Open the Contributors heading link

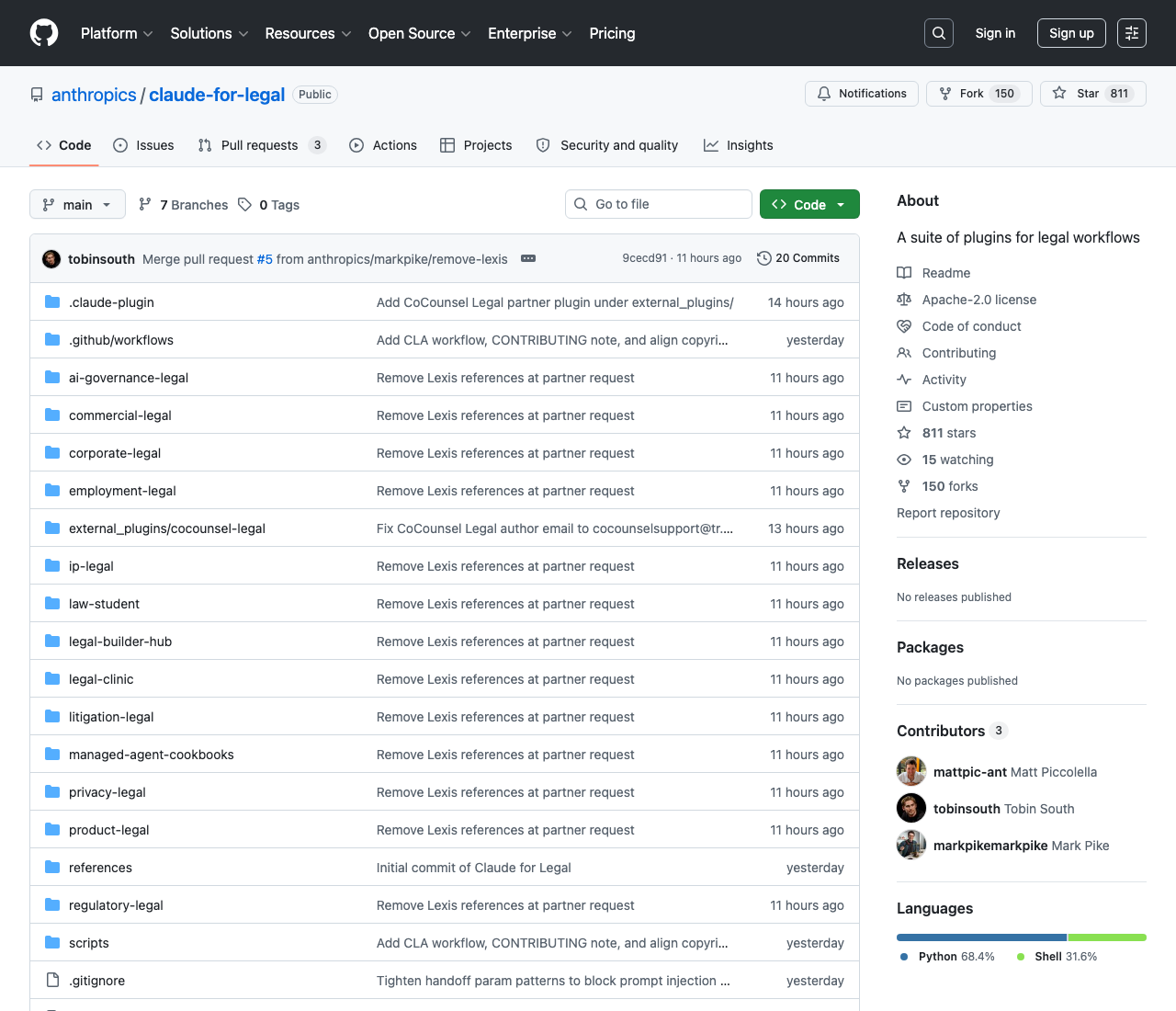coord(952,731)
